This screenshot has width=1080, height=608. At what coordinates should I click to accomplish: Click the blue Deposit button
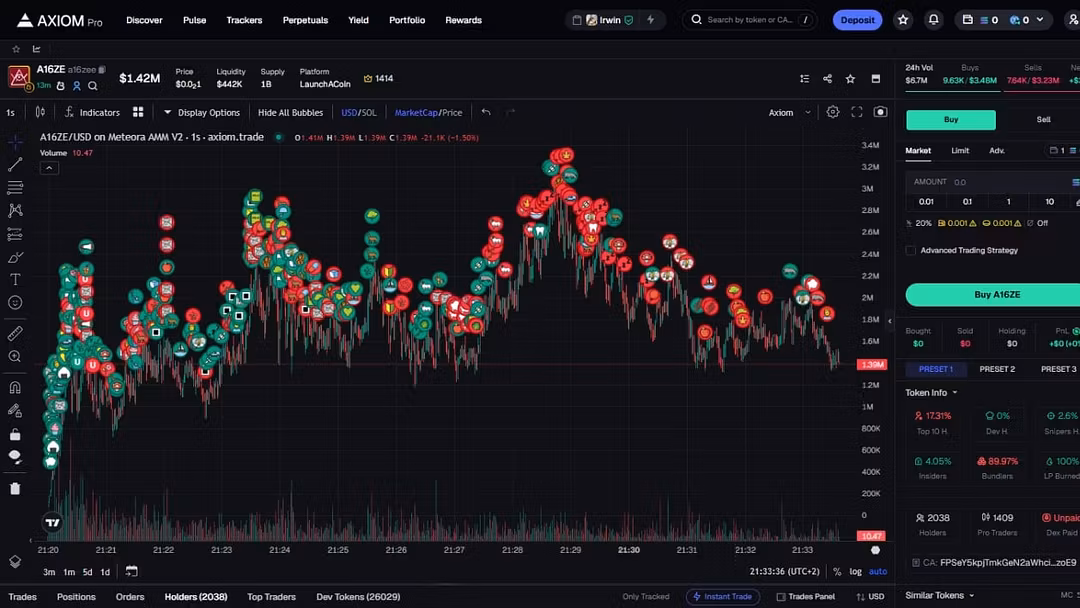[857, 20]
